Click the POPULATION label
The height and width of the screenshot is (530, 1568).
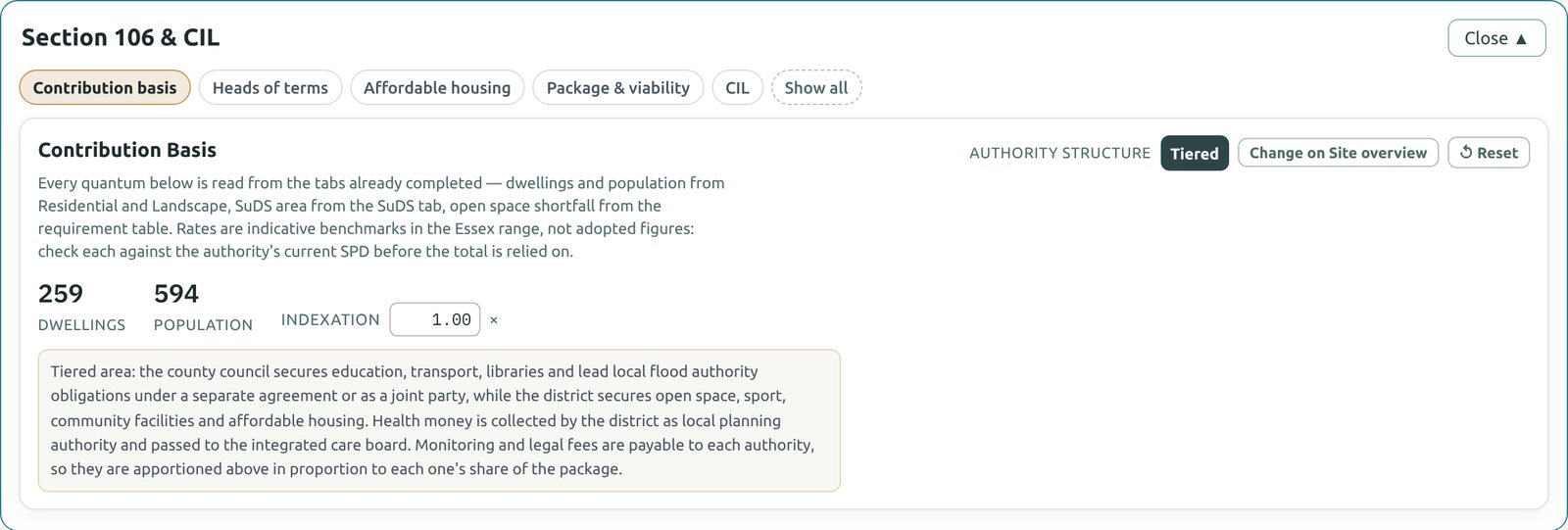[203, 324]
